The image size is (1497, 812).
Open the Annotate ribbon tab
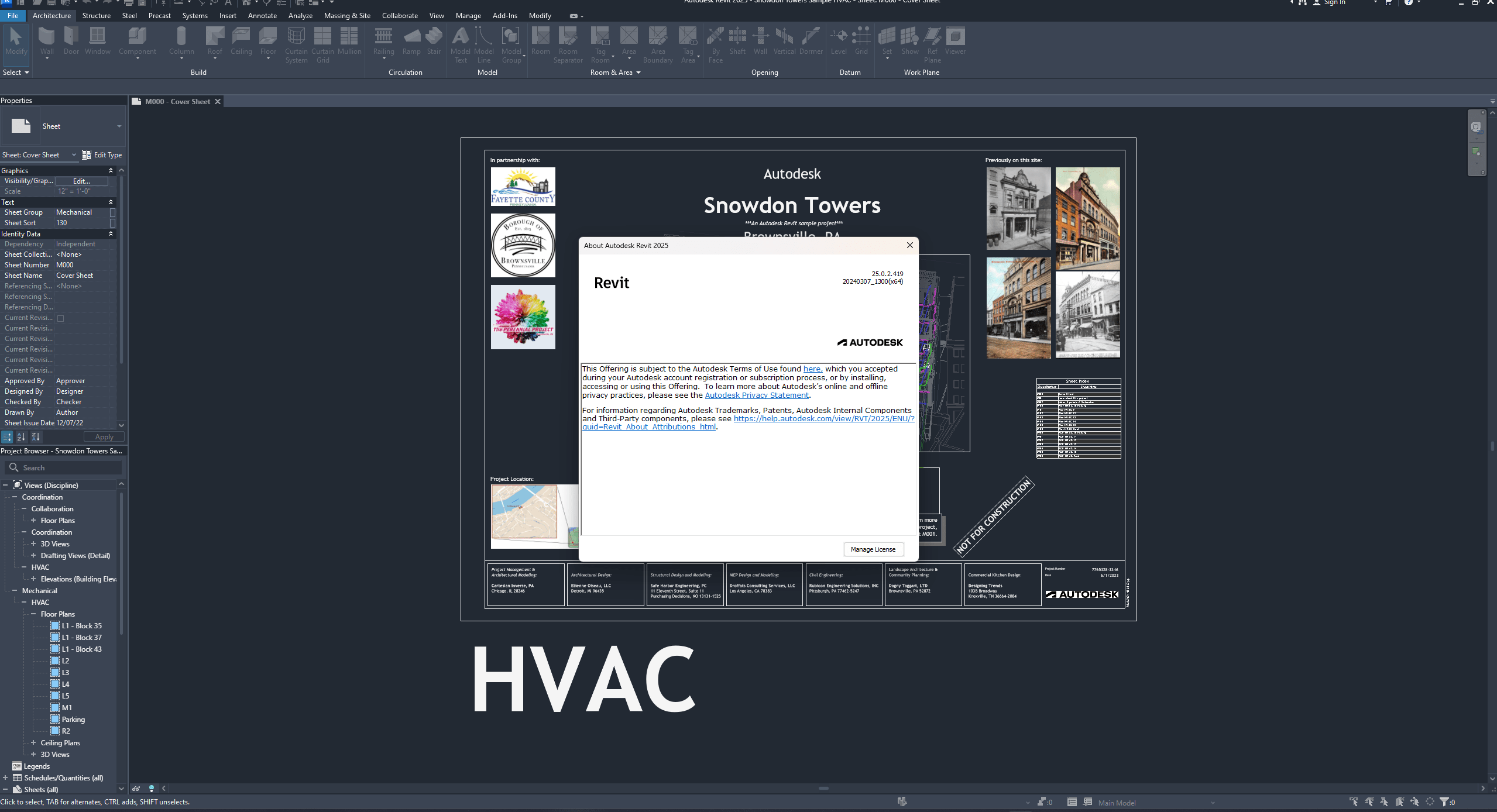[x=262, y=16]
